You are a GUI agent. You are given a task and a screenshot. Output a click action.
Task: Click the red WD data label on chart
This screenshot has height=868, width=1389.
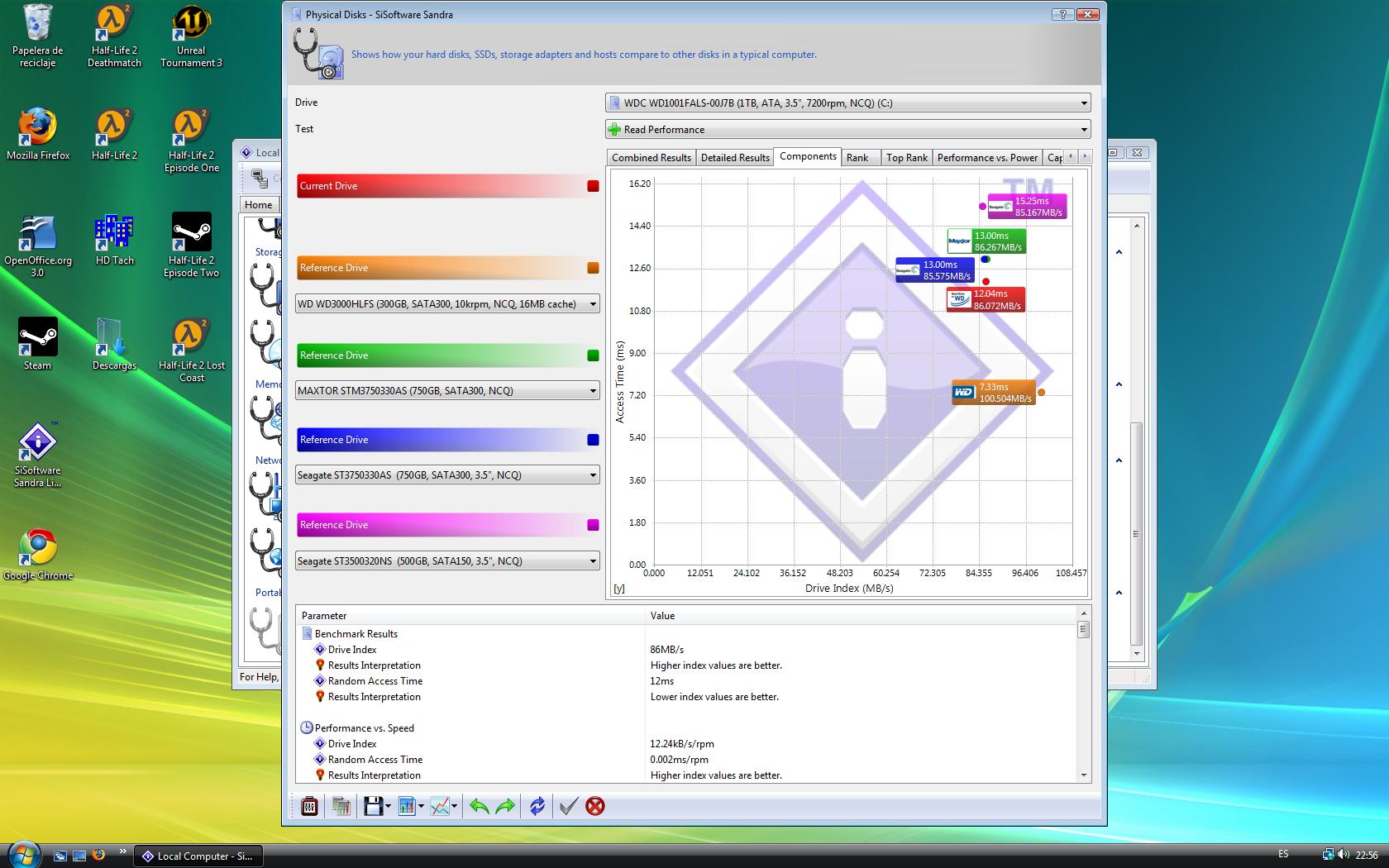point(986,299)
